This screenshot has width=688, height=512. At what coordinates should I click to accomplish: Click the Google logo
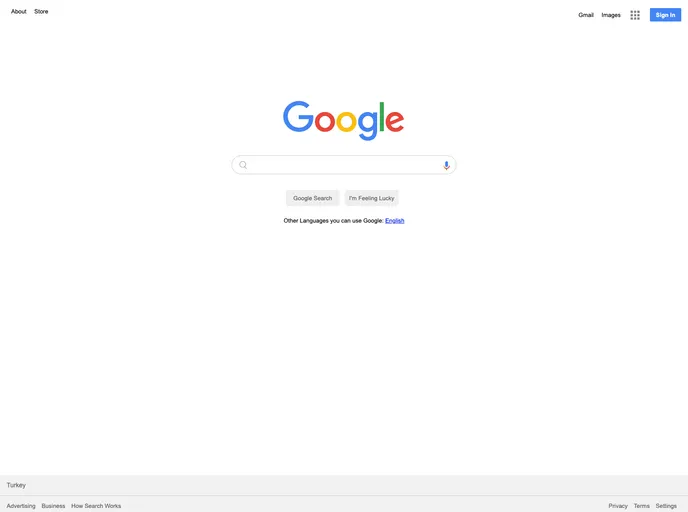click(x=344, y=121)
